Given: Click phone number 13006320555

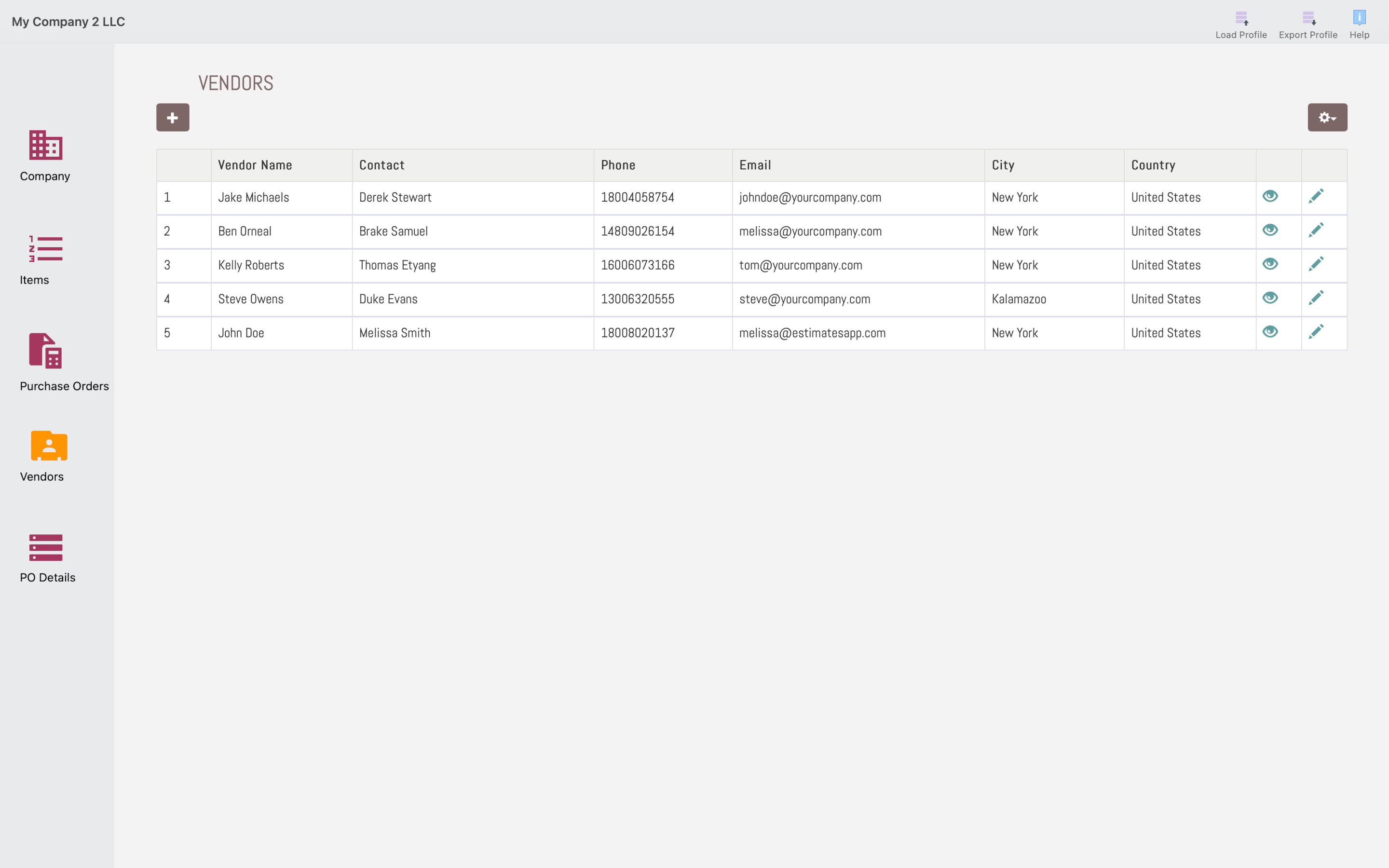Looking at the screenshot, I should pos(638,299).
